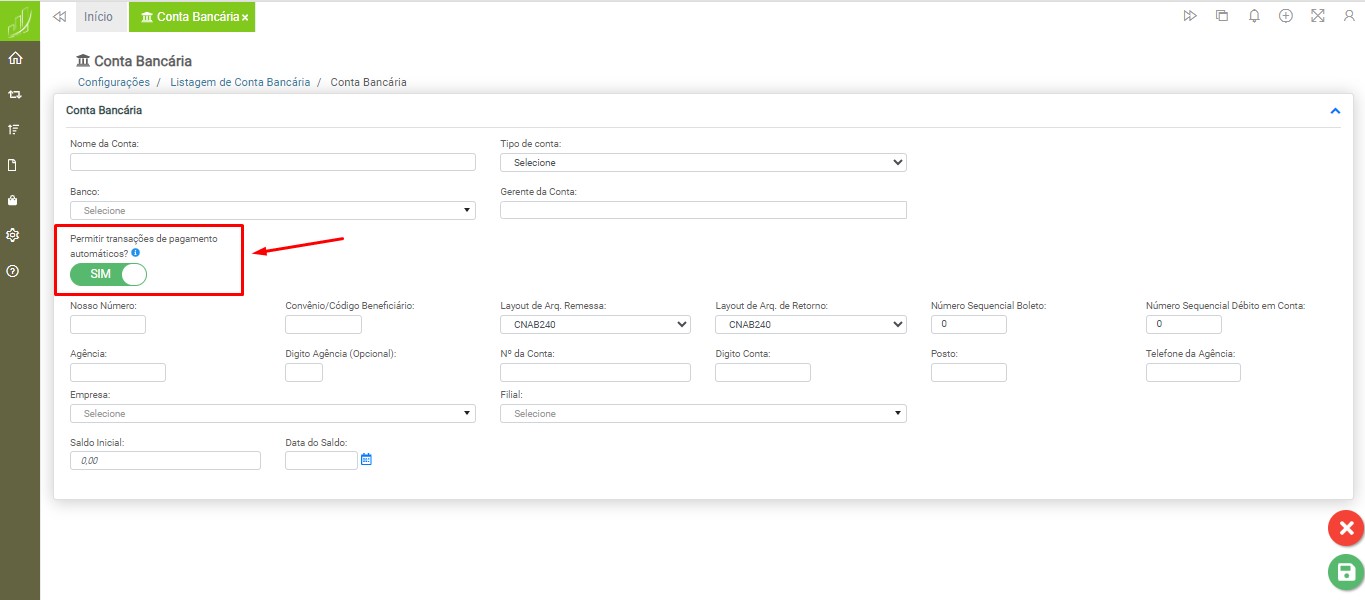Switch to the Início tab

pyautogui.click(x=98, y=17)
